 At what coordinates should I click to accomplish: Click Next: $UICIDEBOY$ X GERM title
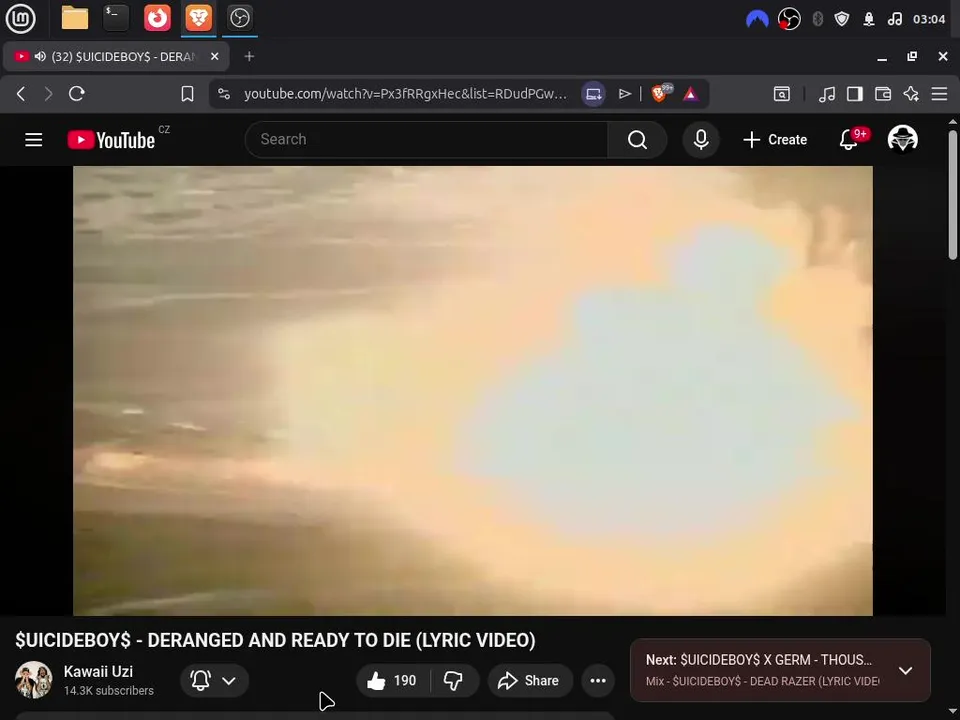(759, 660)
